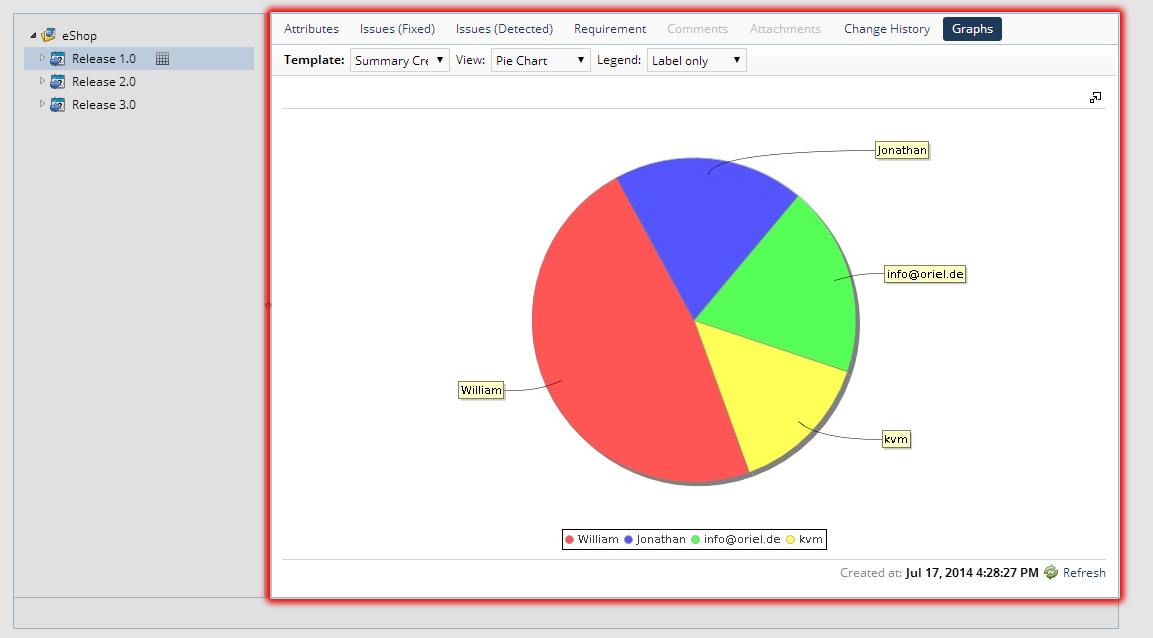Switch to the Issues (Detected) tab

[x=504, y=29]
